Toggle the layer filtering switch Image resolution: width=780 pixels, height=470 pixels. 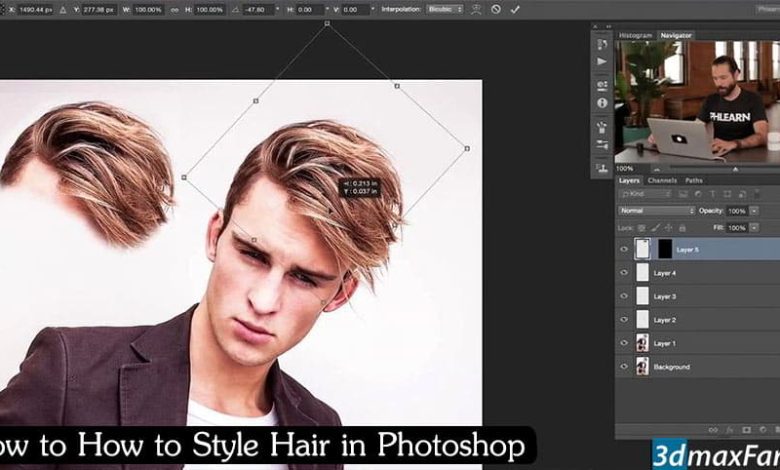[x=757, y=193]
